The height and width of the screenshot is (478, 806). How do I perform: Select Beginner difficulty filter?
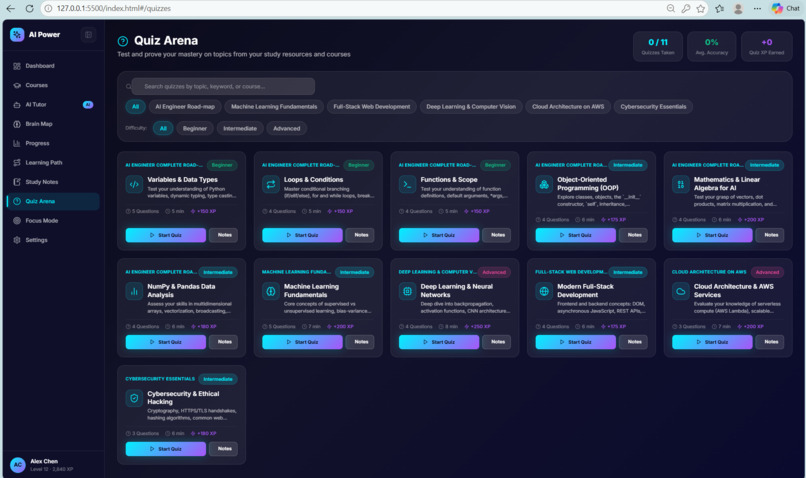195,128
